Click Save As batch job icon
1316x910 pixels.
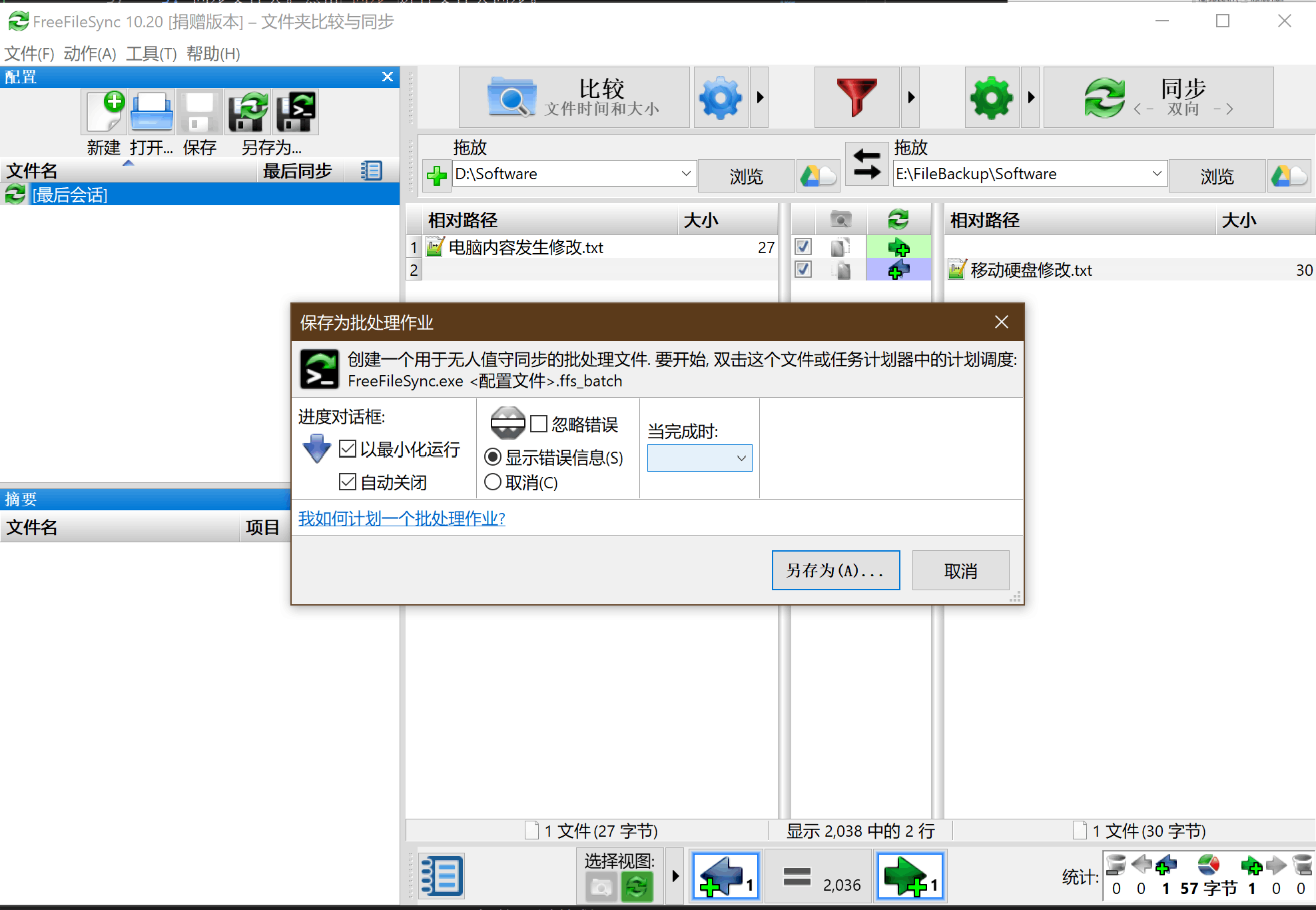click(x=296, y=112)
